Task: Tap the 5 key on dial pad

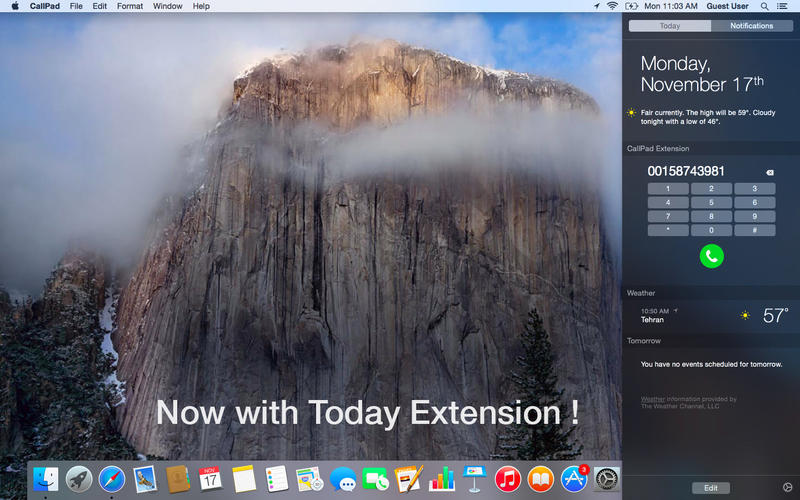Action: (x=711, y=203)
